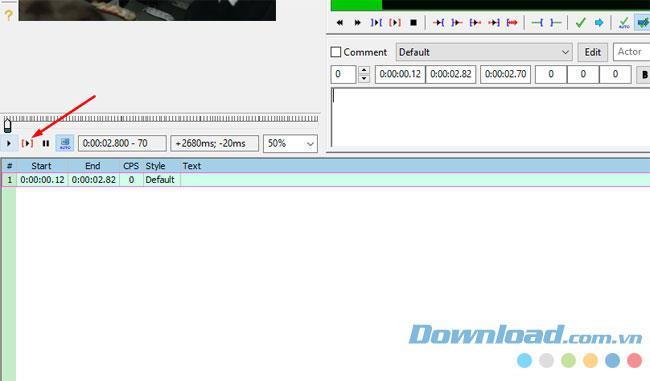This screenshot has height=381, width=650.
Task: Play the audio selection
Action: coord(395,22)
